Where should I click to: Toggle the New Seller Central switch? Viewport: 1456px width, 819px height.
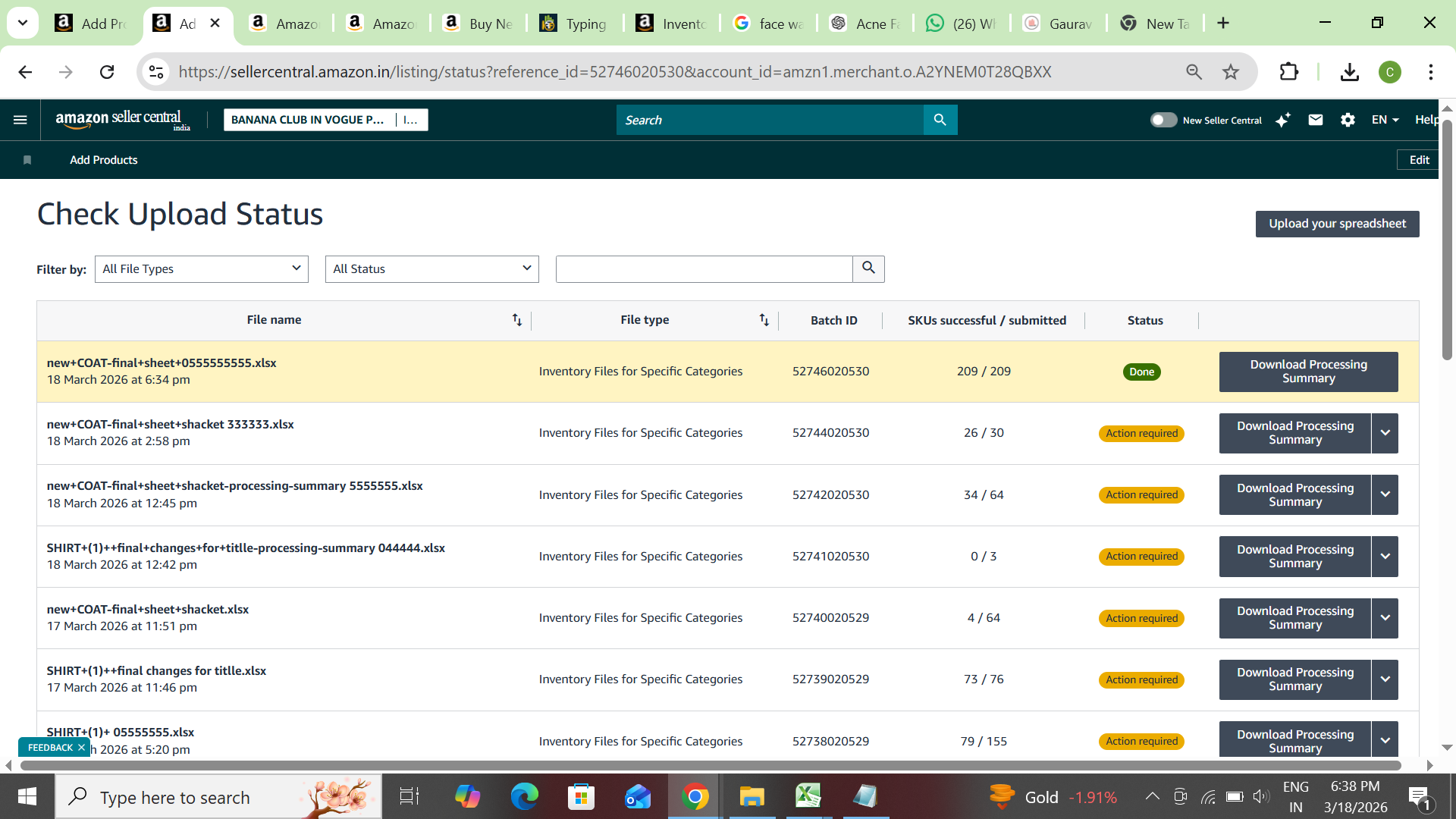(x=1163, y=120)
